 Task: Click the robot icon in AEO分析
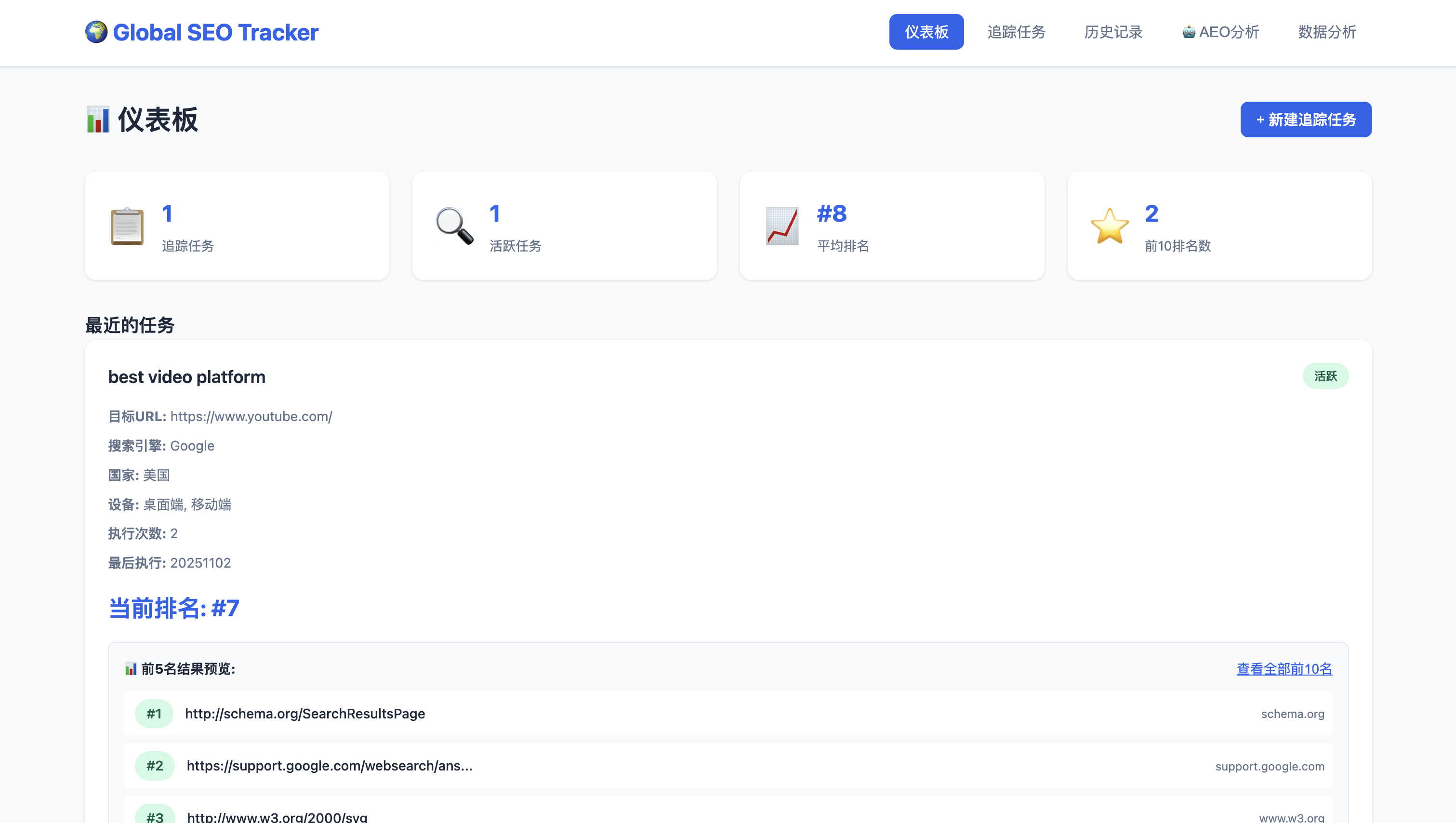click(x=1189, y=32)
